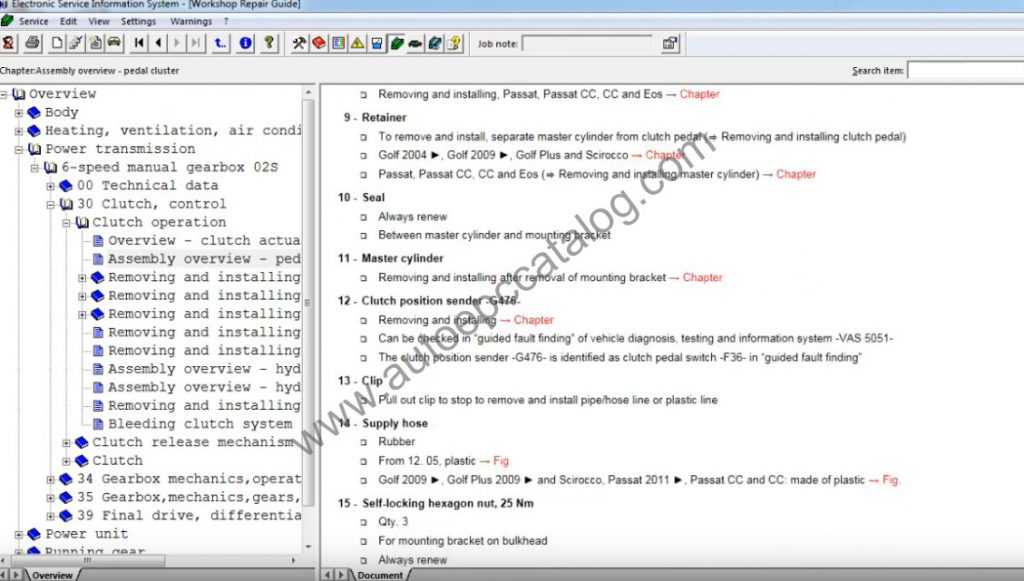This screenshot has height=581, width=1024.
Task: Click the red book toolbar icon
Action: [319, 43]
